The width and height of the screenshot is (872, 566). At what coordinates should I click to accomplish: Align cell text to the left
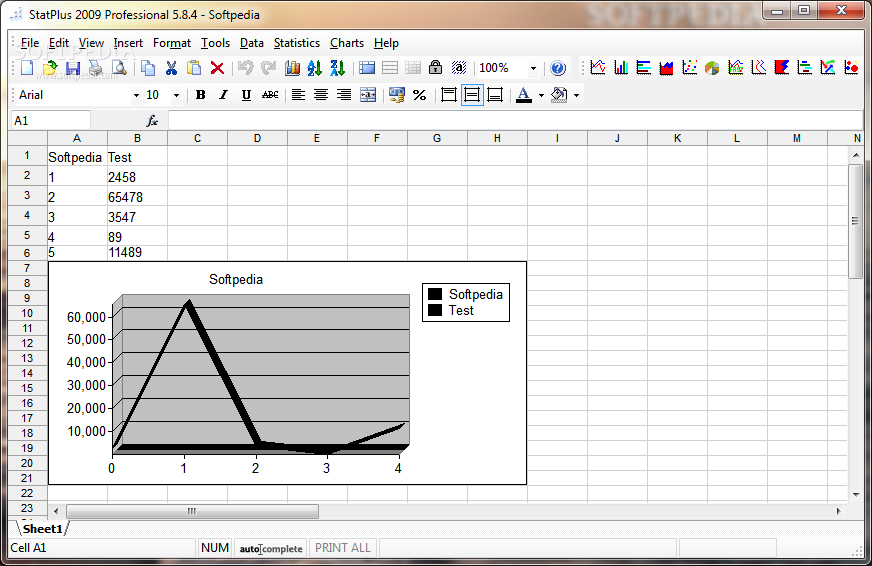(x=298, y=95)
